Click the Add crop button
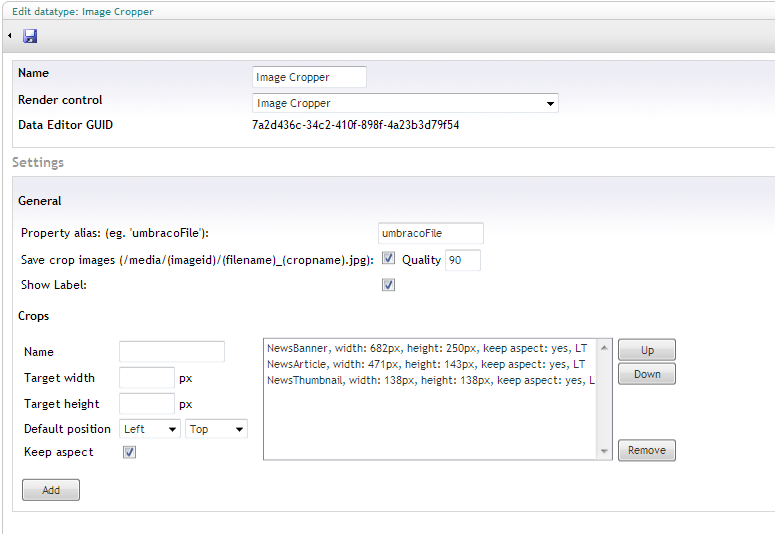Image resolution: width=775 pixels, height=534 pixels. pyautogui.click(x=50, y=490)
